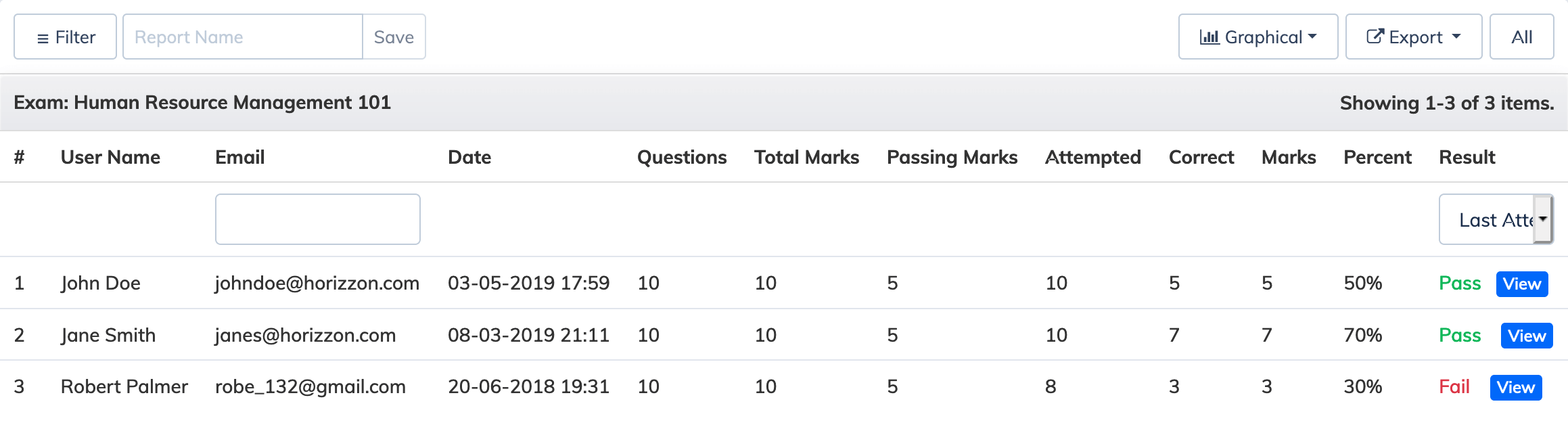
Task: View Robert Palmer's exam result
Action: tap(1516, 387)
